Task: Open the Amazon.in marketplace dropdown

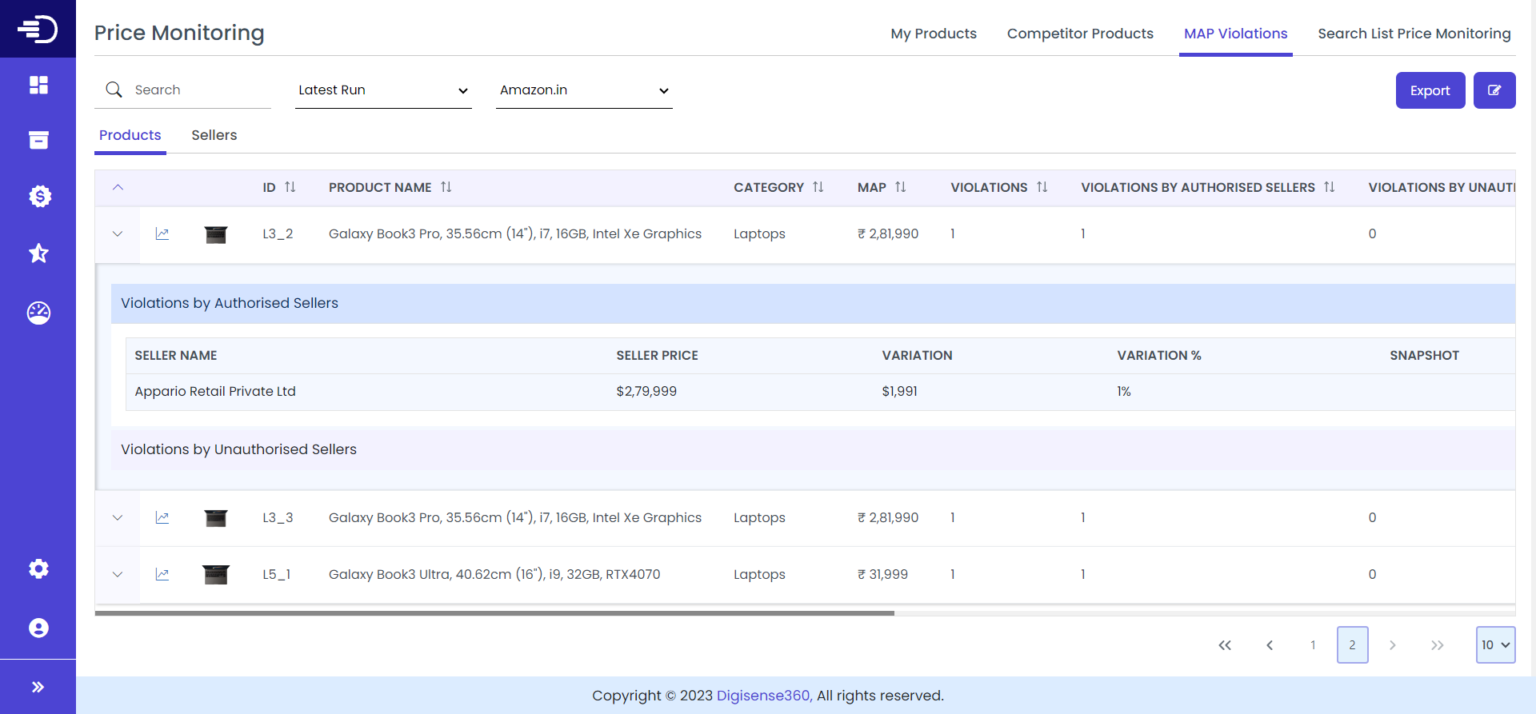Action: pos(584,89)
